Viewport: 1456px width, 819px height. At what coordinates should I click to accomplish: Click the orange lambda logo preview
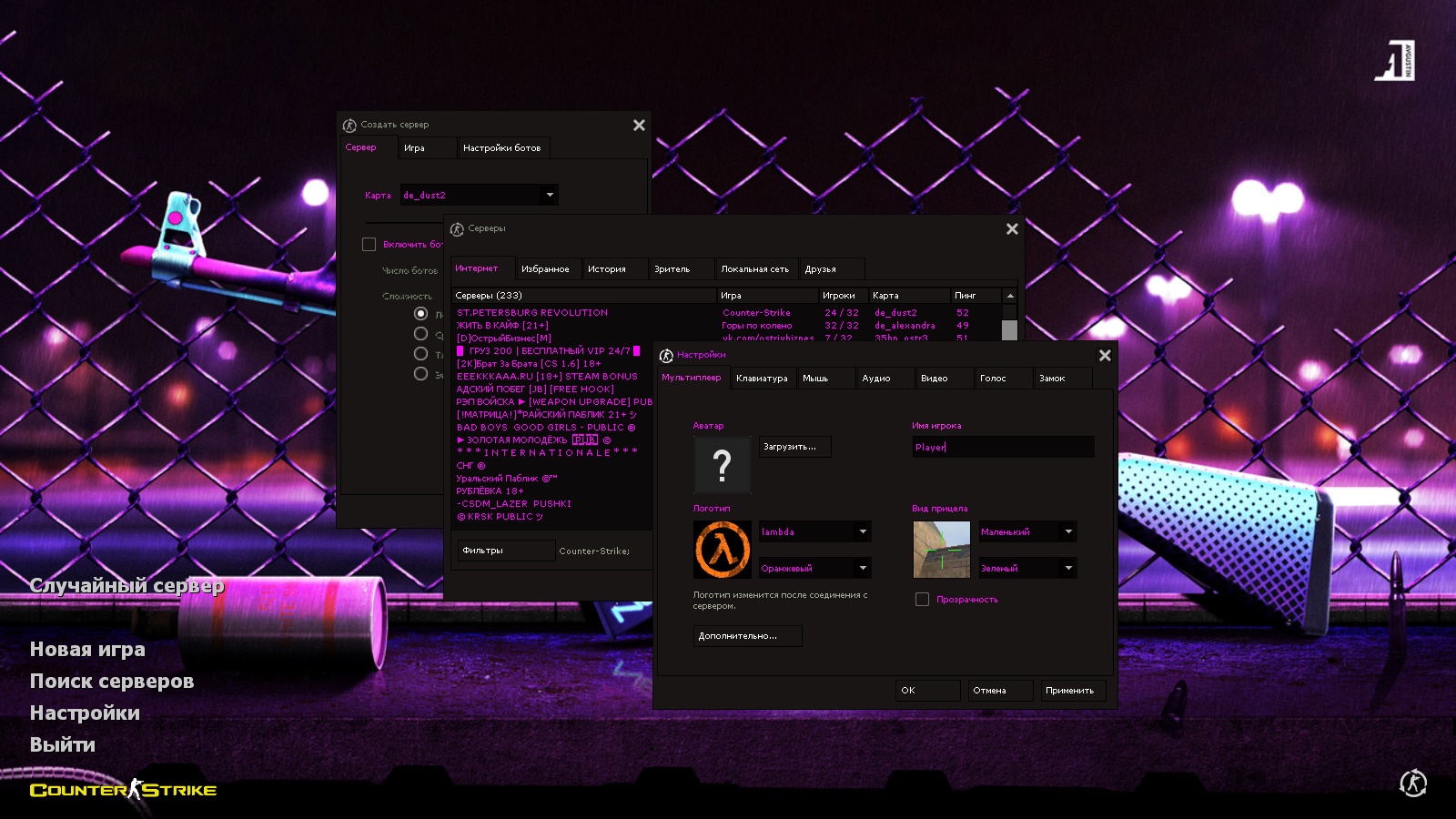723,550
